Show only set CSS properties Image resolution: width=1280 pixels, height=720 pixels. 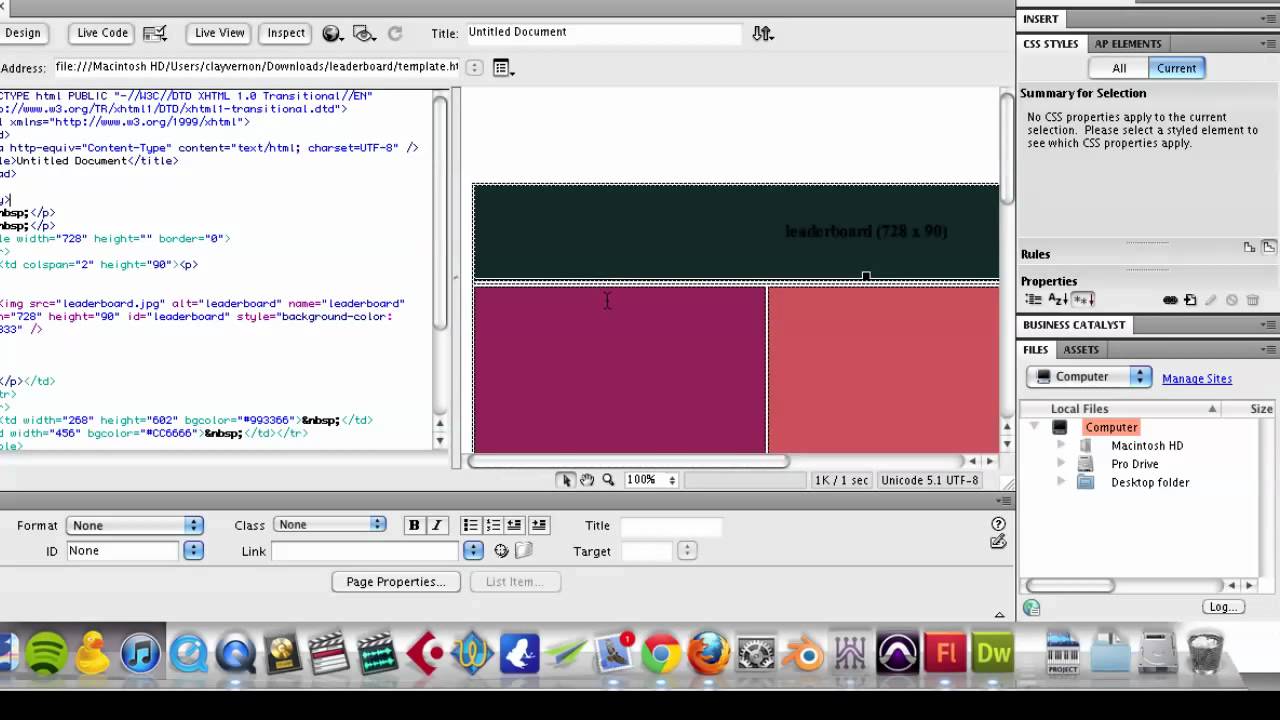pos(1084,300)
